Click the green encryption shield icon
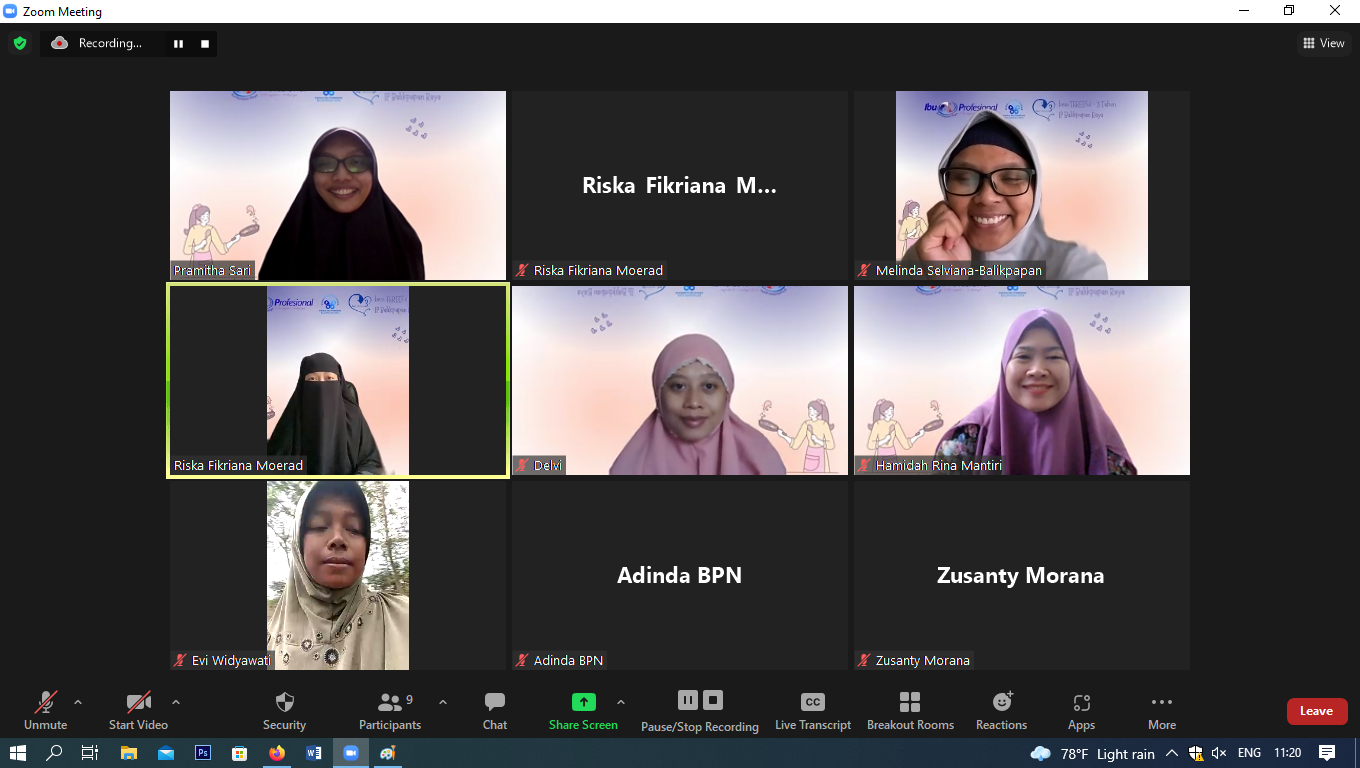This screenshot has height=768, width=1360. tap(19, 43)
